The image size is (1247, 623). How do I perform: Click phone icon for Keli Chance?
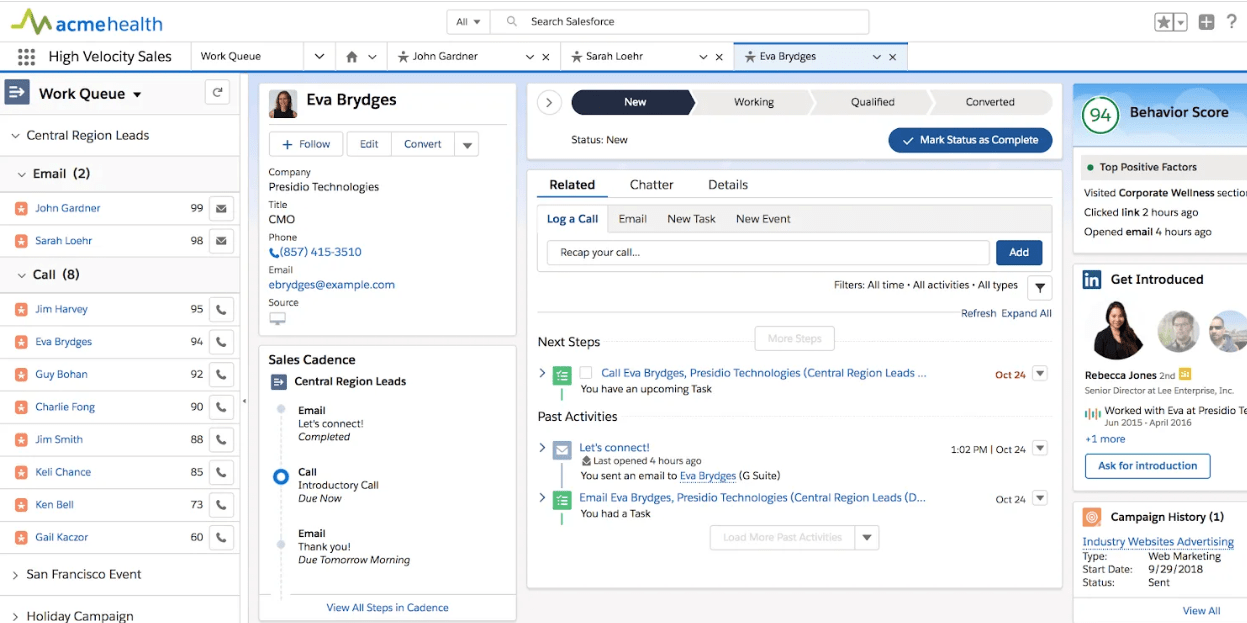tap(221, 472)
